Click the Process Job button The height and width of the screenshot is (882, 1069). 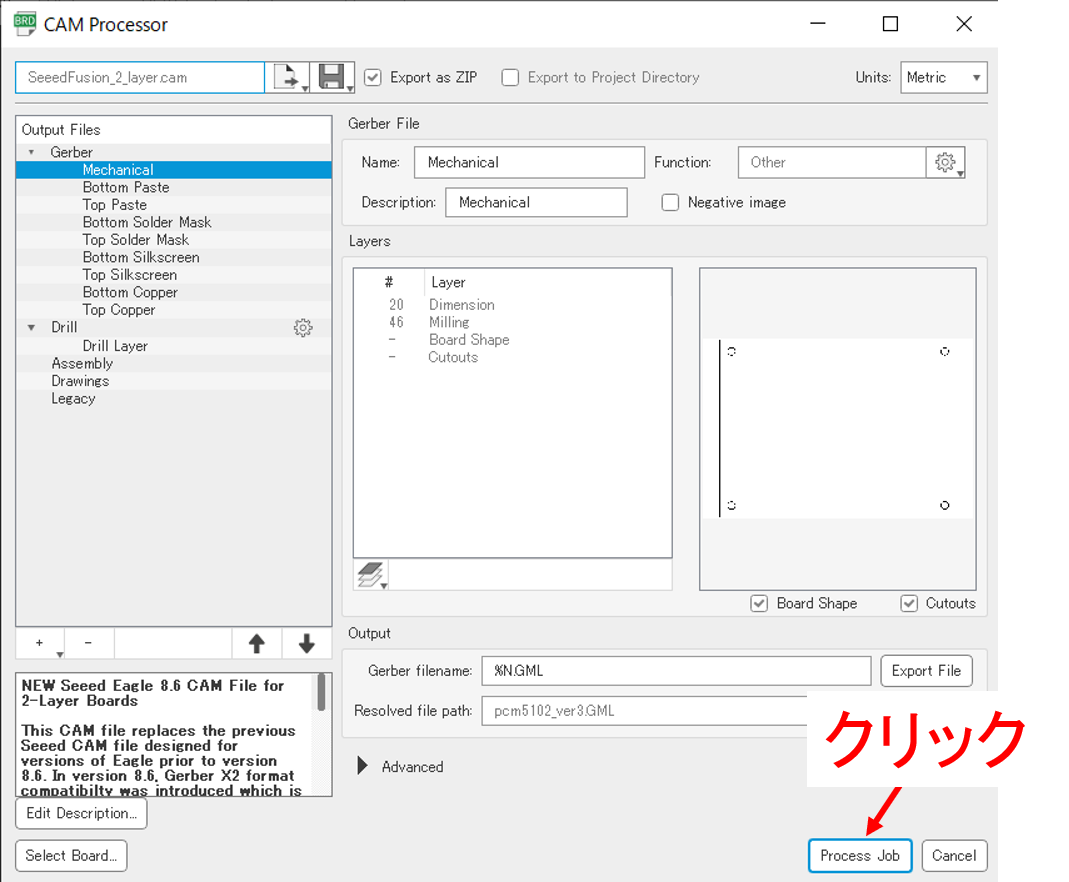tap(860, 855)
